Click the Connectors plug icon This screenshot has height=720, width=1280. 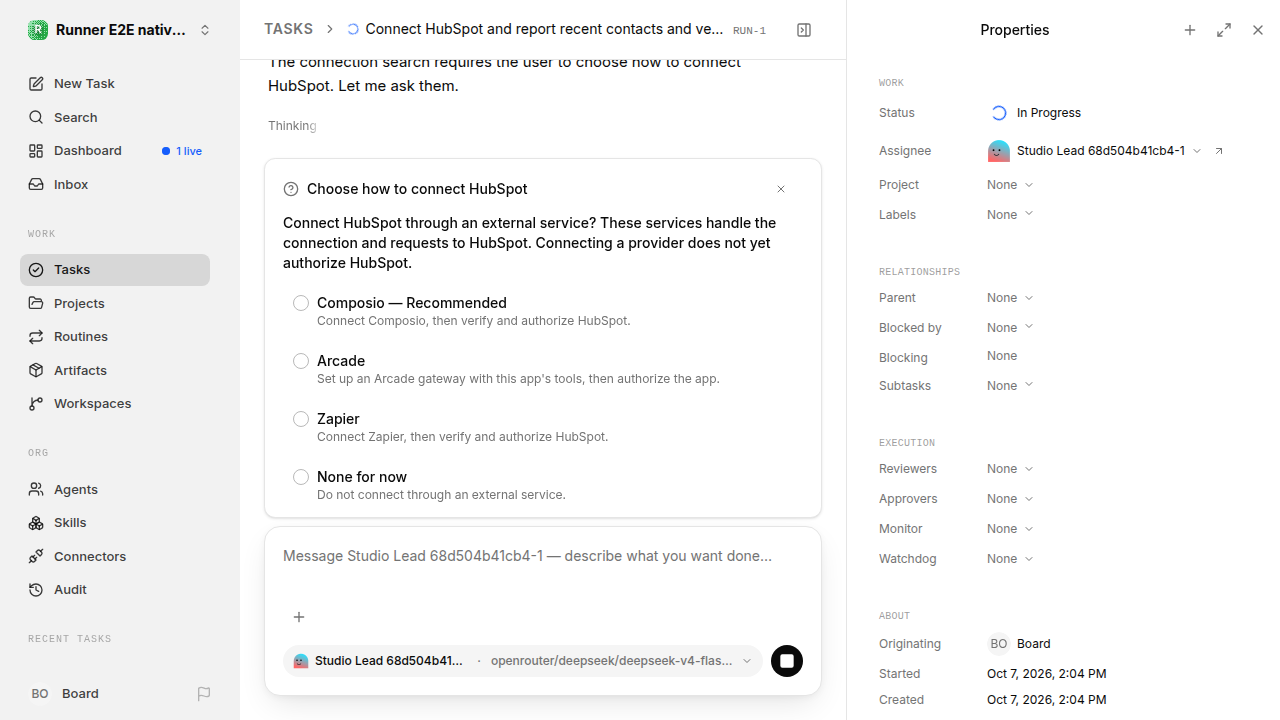36,556
